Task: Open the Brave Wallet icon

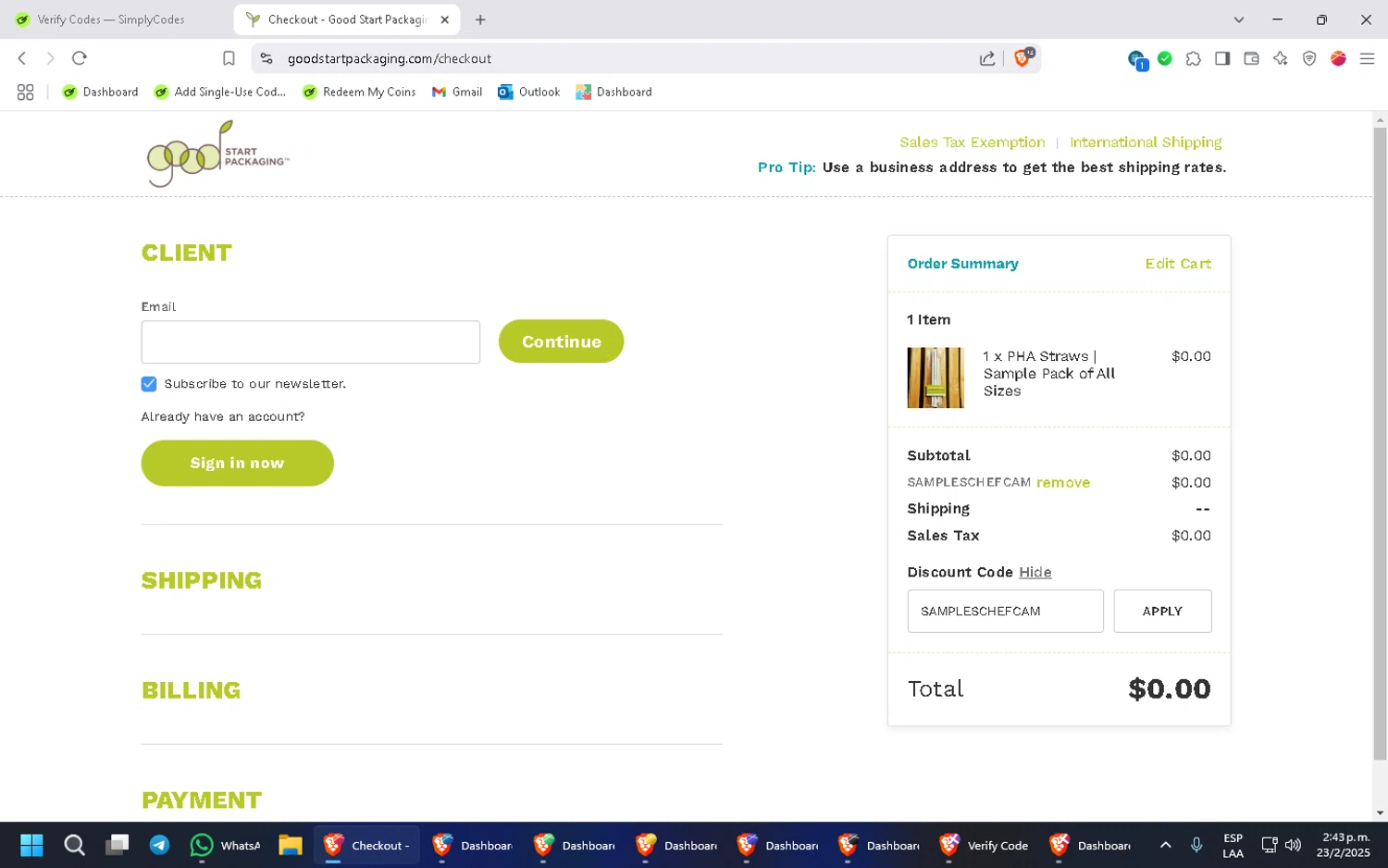Action: pos(1251,58)
